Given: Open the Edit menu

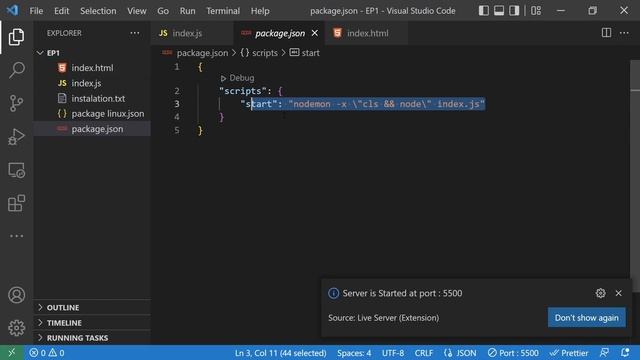Looking at the screenshot, I should [61, 11].
